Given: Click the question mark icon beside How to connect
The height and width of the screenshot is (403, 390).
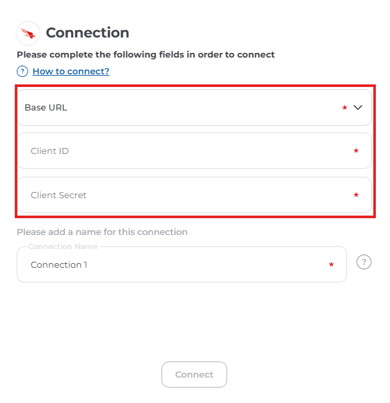Looking at the screenshot, I should pyautogui.click(x=22, y=71).
